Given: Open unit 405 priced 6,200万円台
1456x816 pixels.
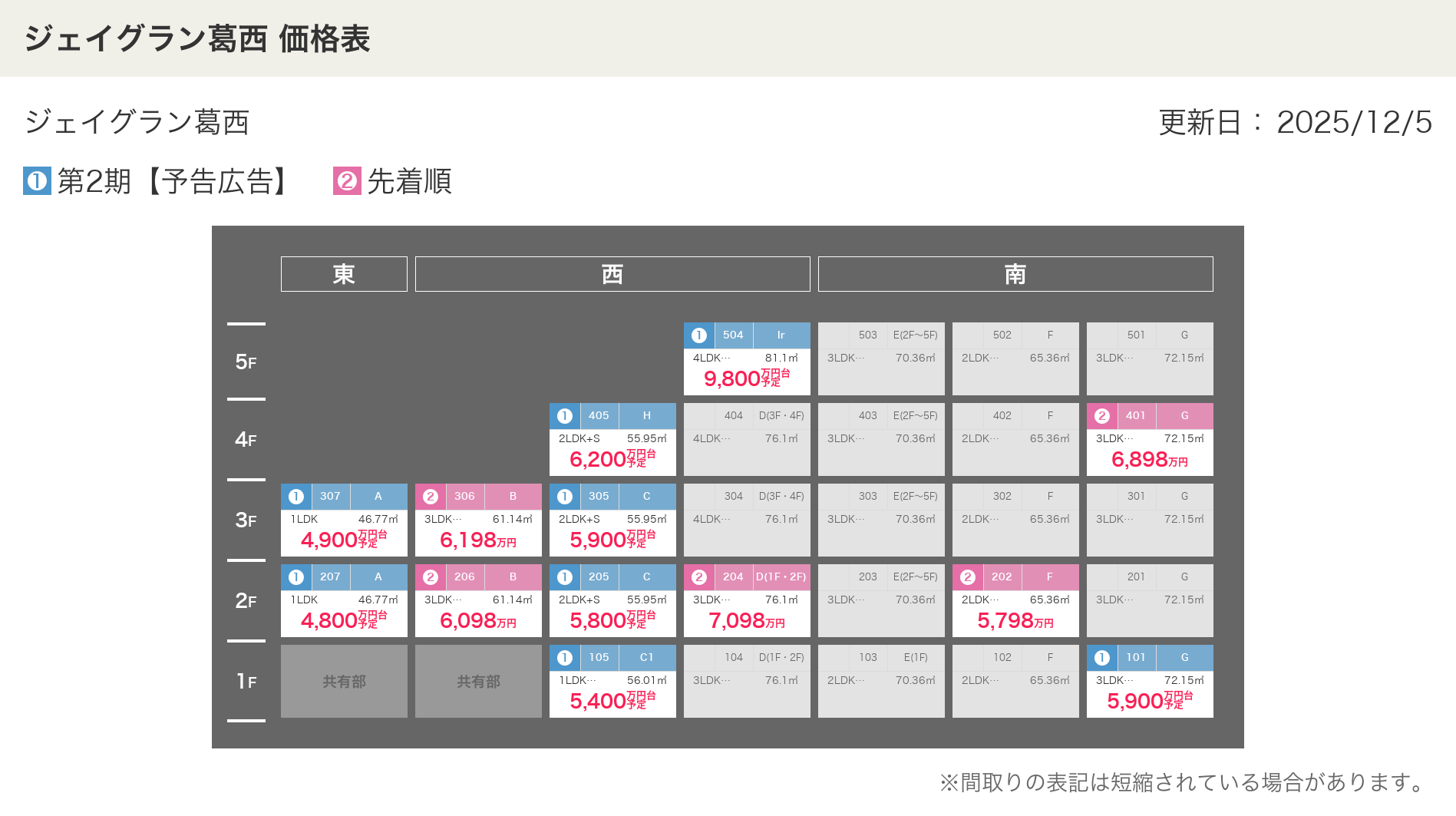Looking at the screenshot, I should pyautogui.click(x=612, y=440).
